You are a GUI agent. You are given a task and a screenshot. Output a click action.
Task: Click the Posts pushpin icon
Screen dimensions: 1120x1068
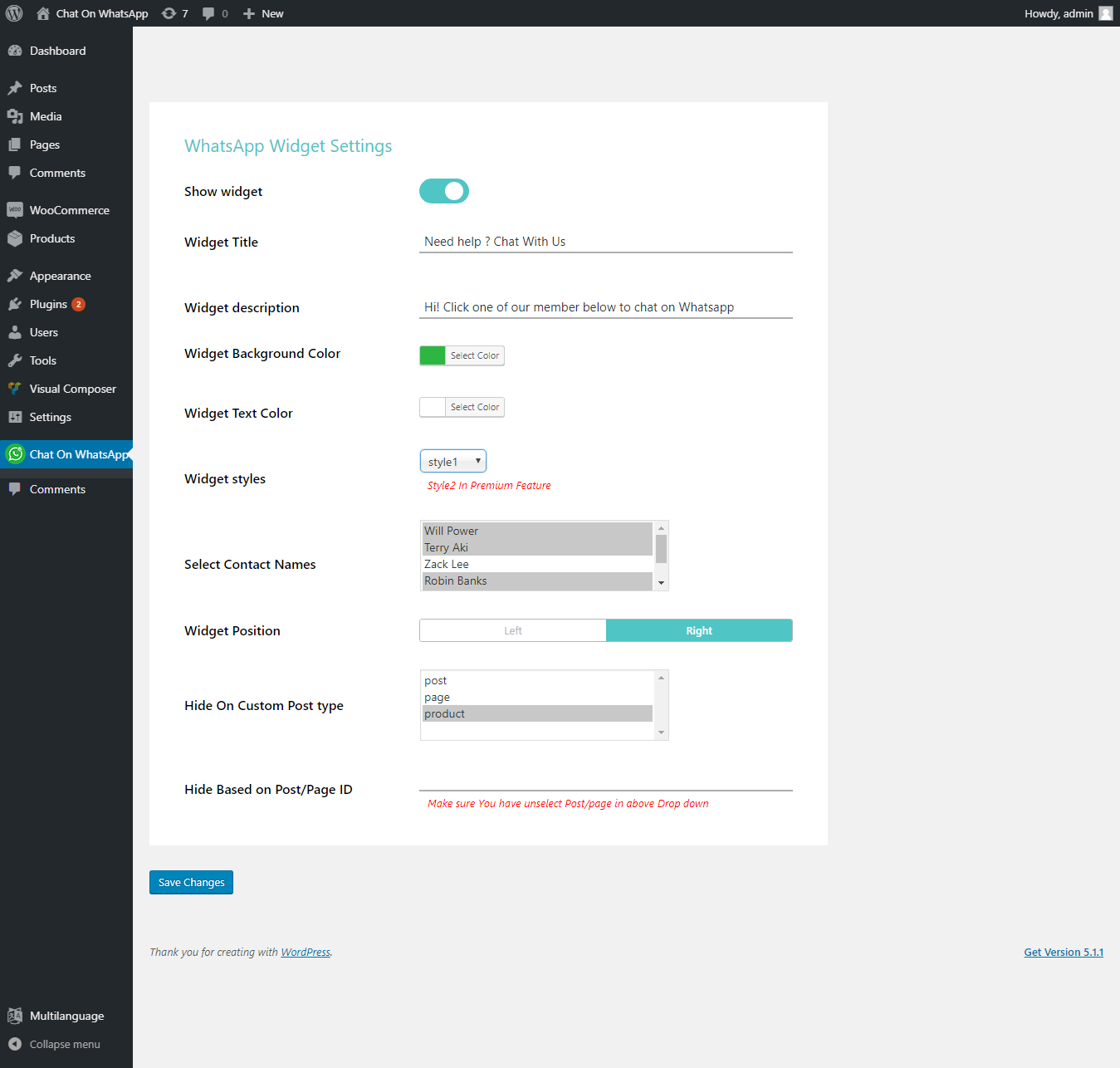[x=15, y=88]
